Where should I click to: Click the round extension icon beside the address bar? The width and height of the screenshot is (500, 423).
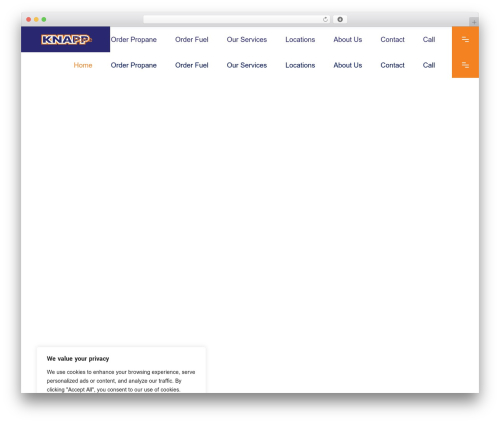(340, 19)
